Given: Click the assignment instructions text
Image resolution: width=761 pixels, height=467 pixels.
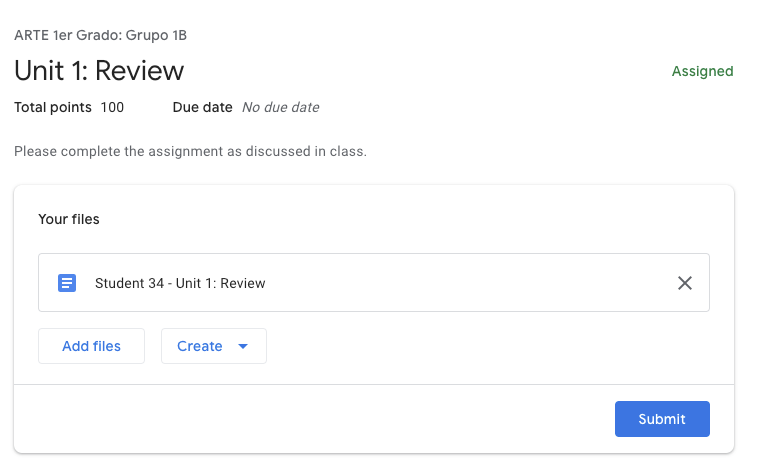Looking at the screenshot, I should [190, 153].
